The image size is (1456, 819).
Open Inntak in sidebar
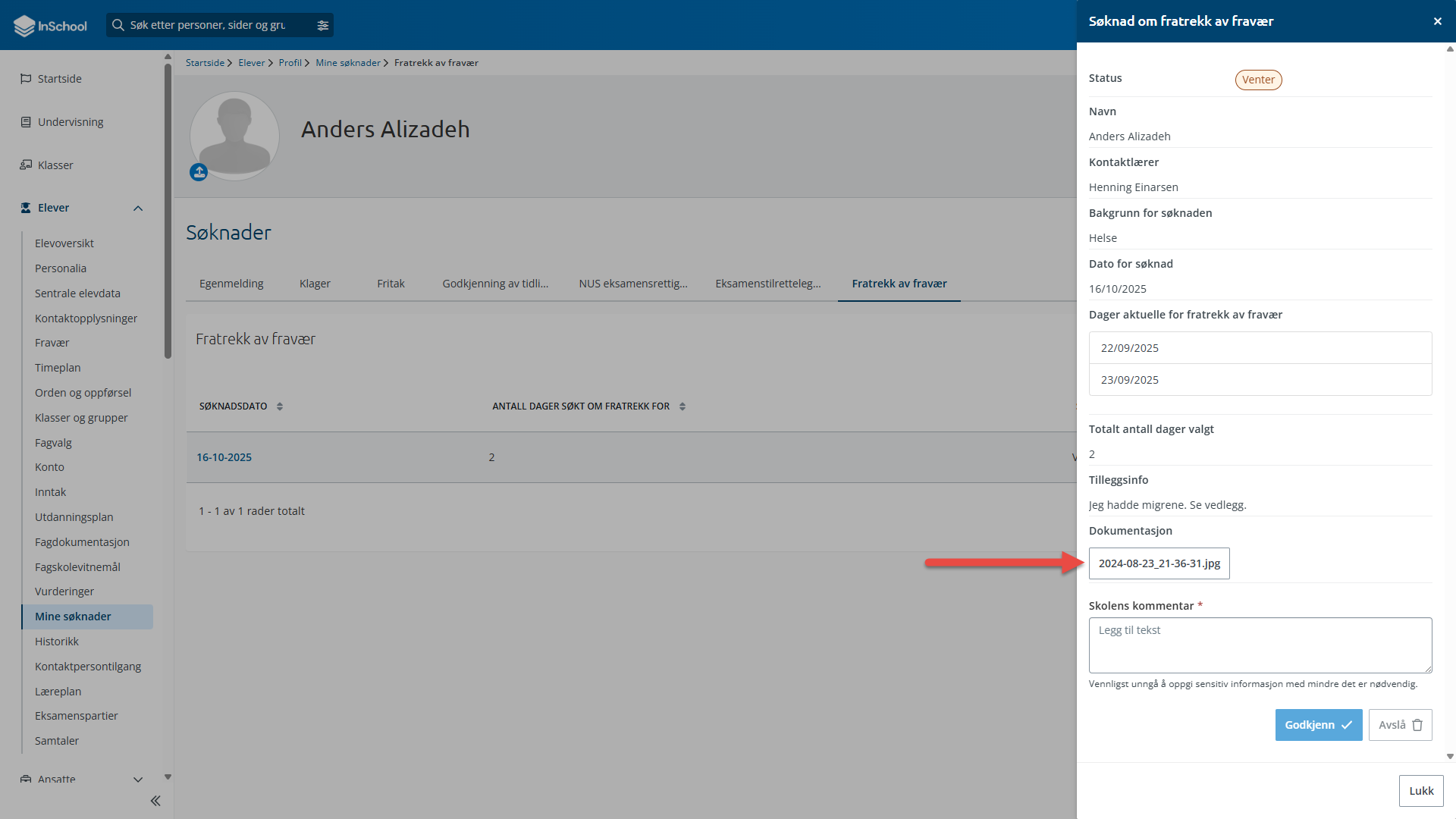[50, 492]
